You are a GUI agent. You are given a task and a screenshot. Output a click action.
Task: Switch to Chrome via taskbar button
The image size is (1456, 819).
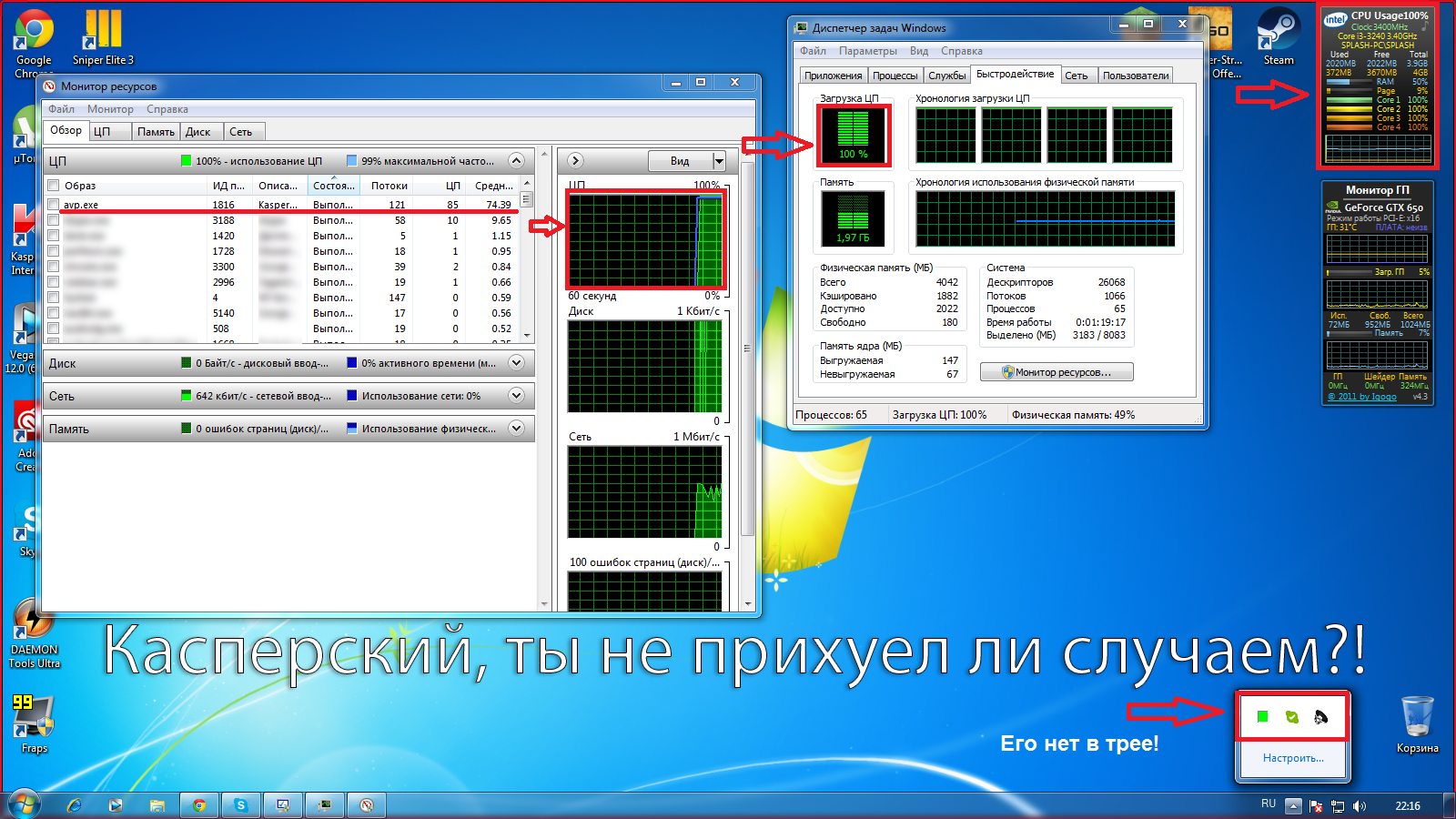199,805
